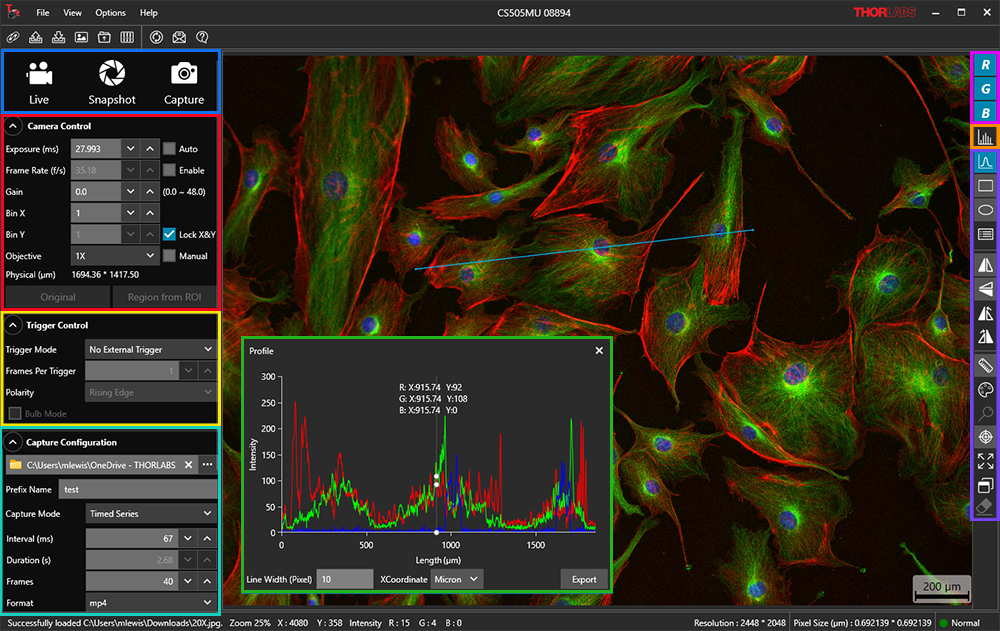The width and height of the screenshot is (1000, 631).
Task: Close the Profile window
Action: click(599, 350)
